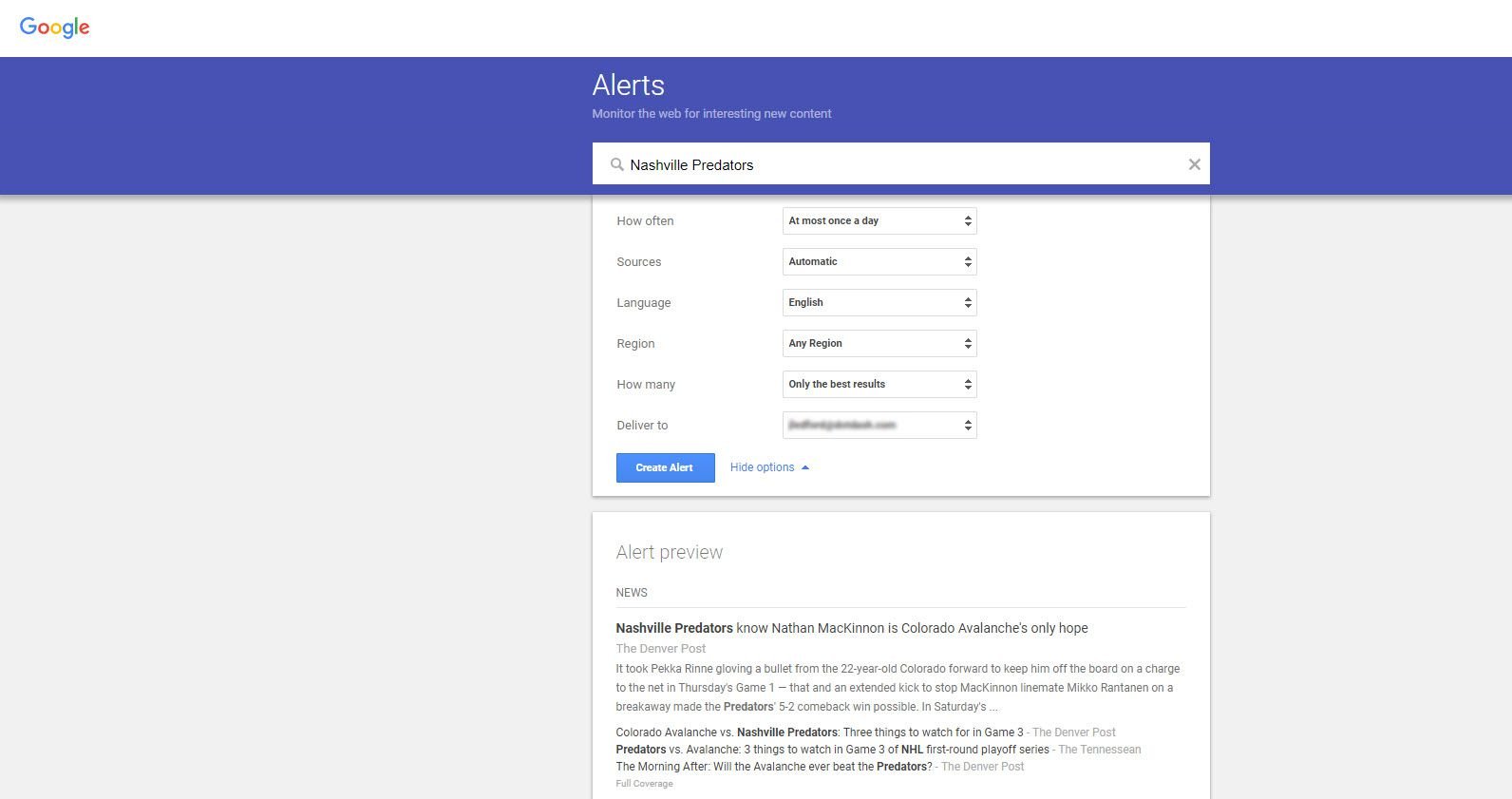Click the Sources label
The image size is (1512, 799).
point(639,262)
